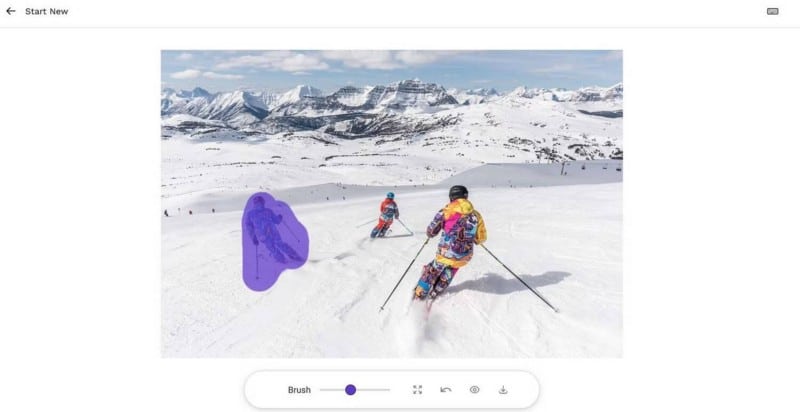Screen dimensions: 800x412
Task: Download the edited image
Action: tap(503, 390)
